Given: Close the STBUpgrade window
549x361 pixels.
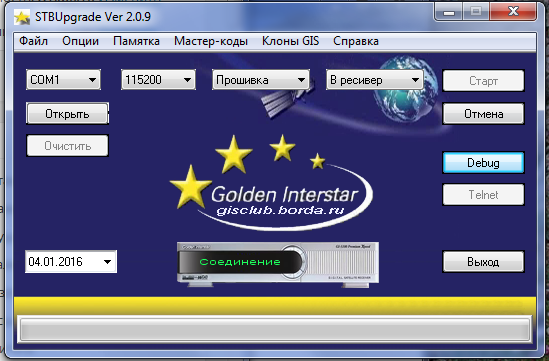Looking at the screenshot, I should (x=513, y=12).
